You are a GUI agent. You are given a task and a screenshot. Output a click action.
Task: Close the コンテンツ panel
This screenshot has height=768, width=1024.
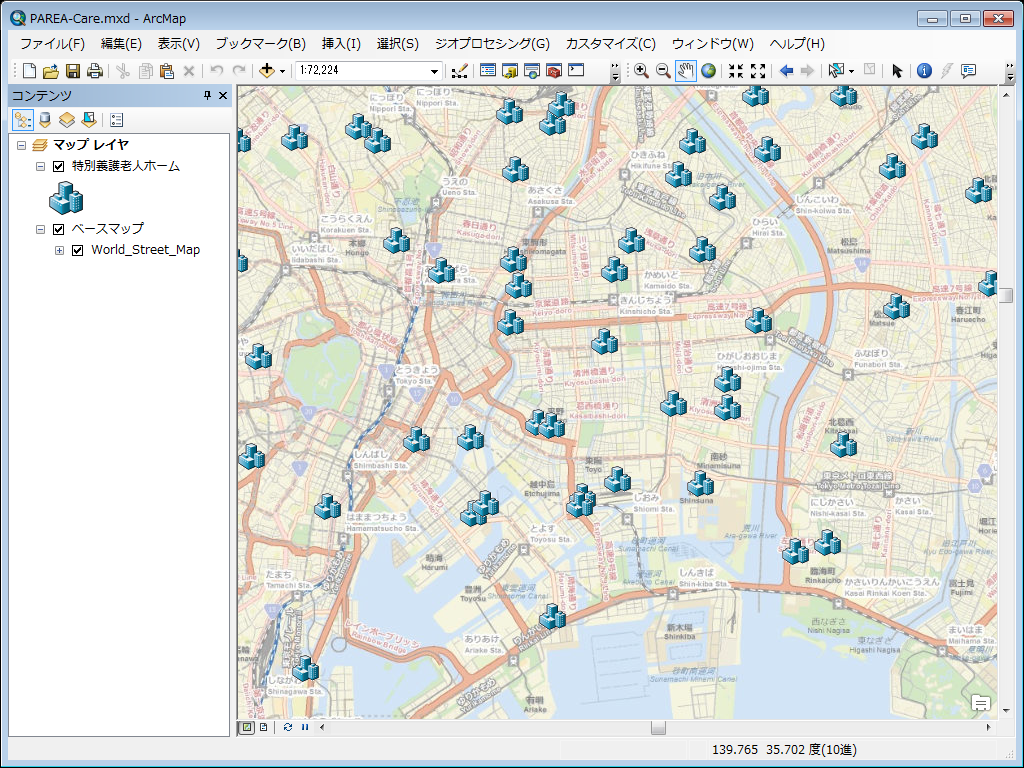point(223,95)
